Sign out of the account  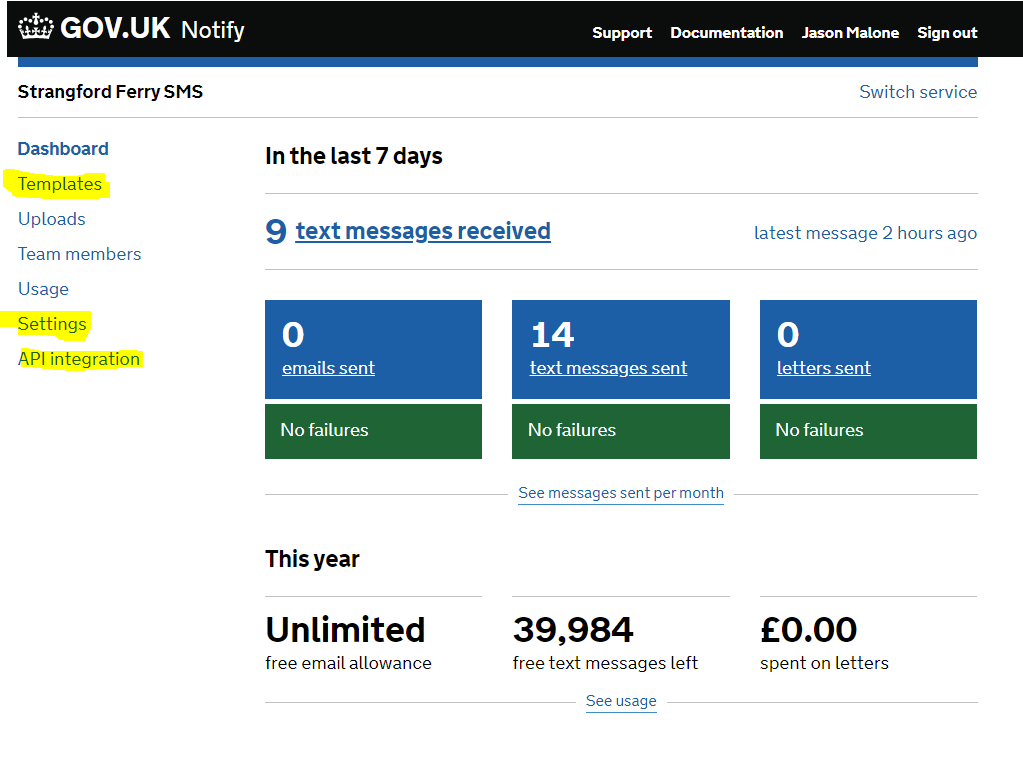click(x=945, y=32)
